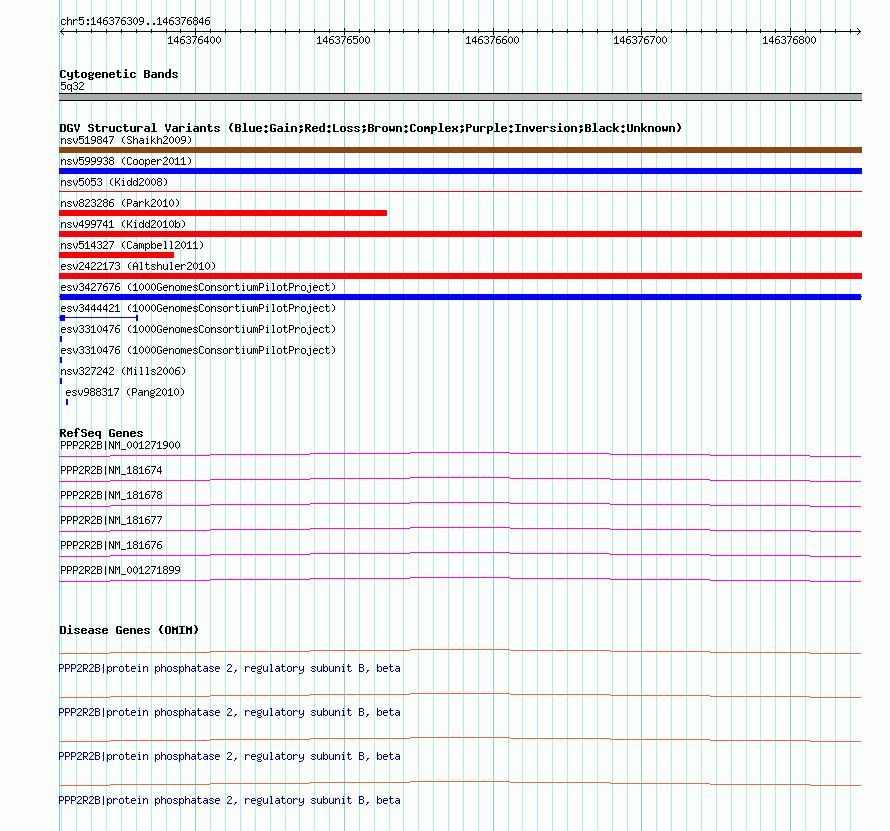The width and height of the screenshot is (890, 831).
Task: Open variant nsv823286 (Park2010) label
Action: 120,203
